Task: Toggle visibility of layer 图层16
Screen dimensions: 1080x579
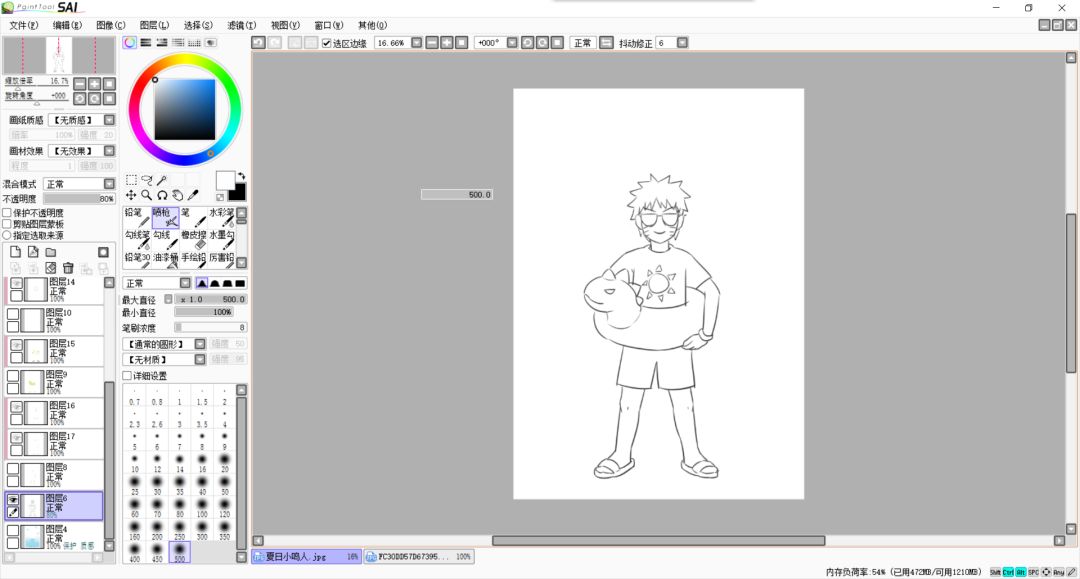Action: click(17, 407)
